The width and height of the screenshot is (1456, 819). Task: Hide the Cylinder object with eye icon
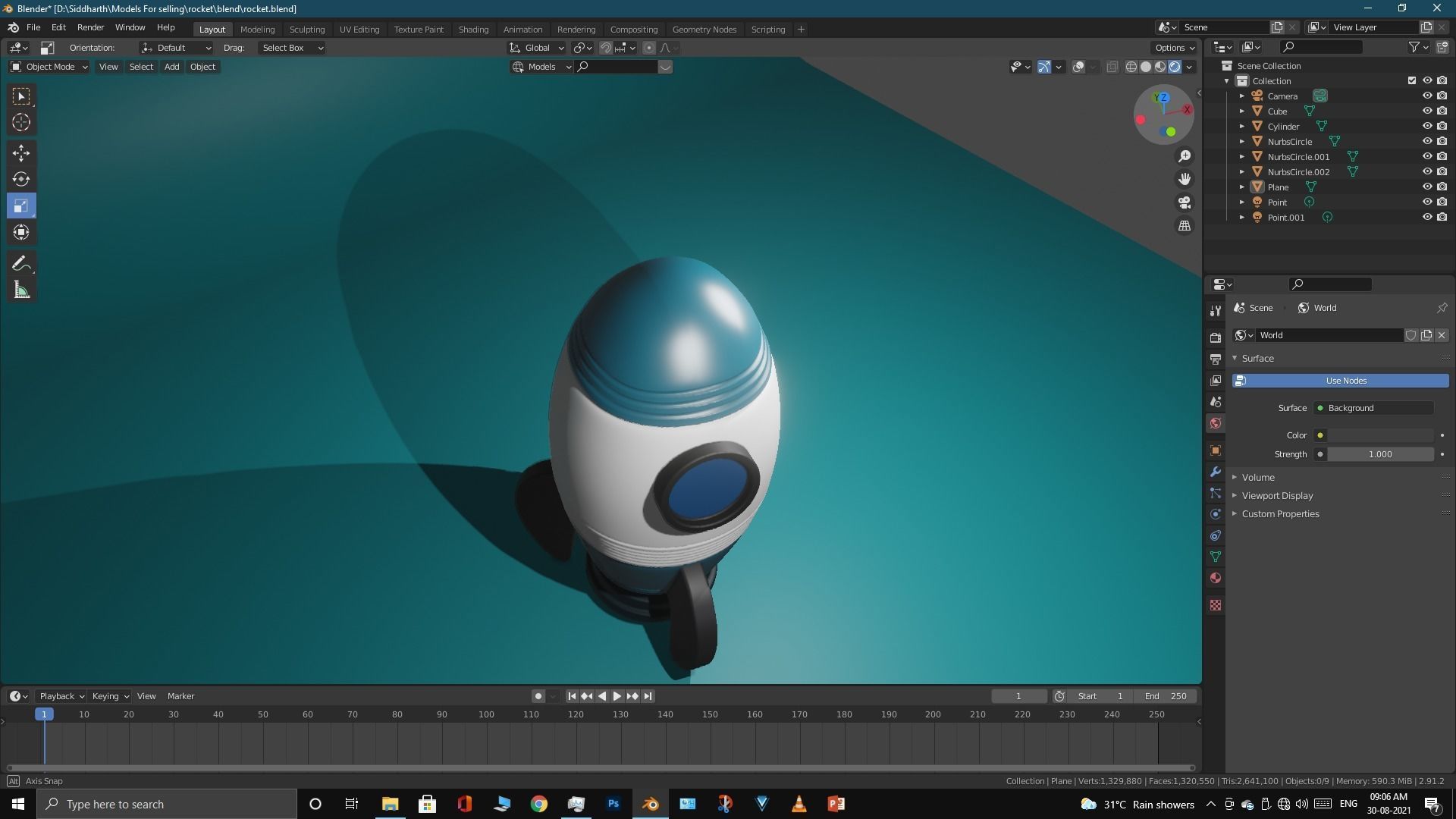coord(1426,126)
